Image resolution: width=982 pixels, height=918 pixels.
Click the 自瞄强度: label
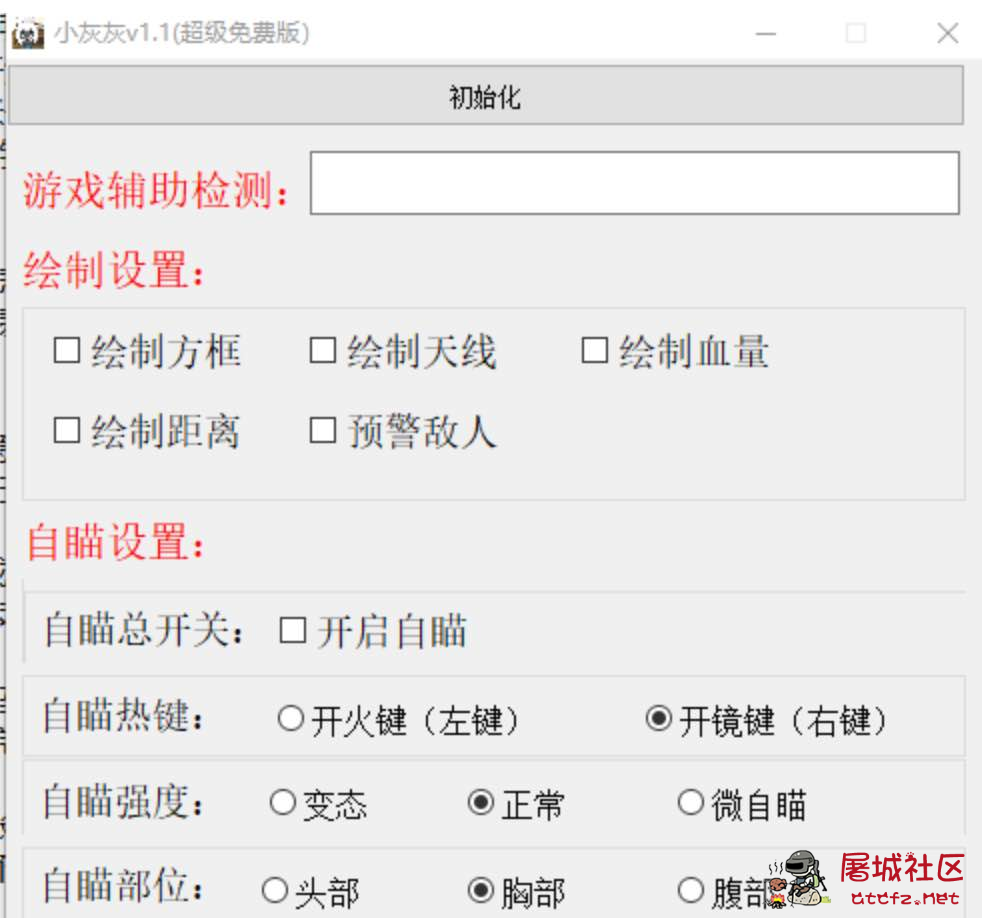click(123, 802)
